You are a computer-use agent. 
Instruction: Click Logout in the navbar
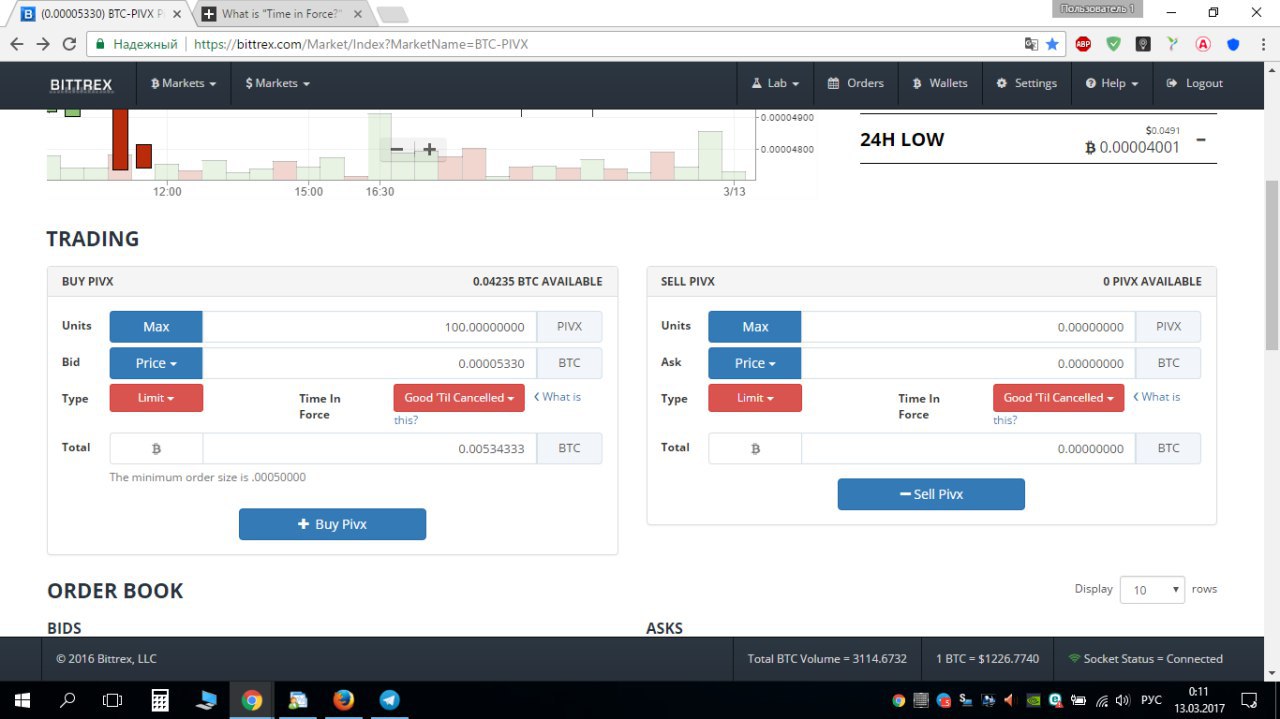[x=1195, y=84]
